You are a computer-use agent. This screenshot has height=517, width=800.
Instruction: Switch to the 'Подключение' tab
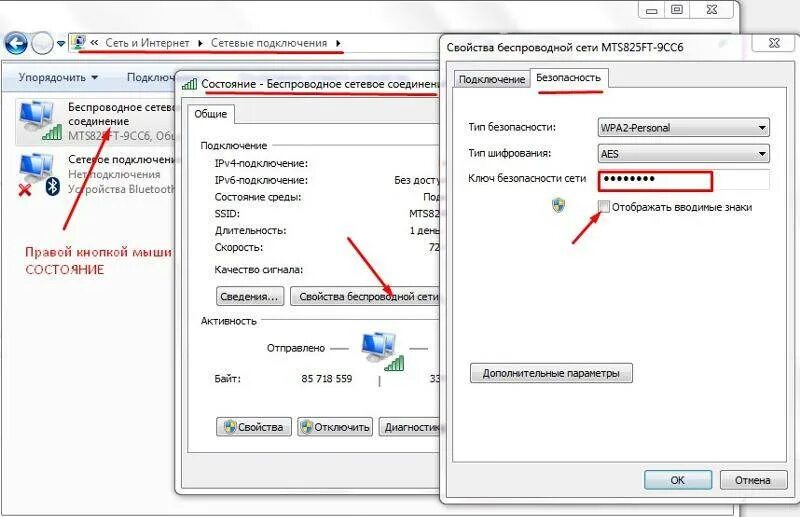[492, 79]
